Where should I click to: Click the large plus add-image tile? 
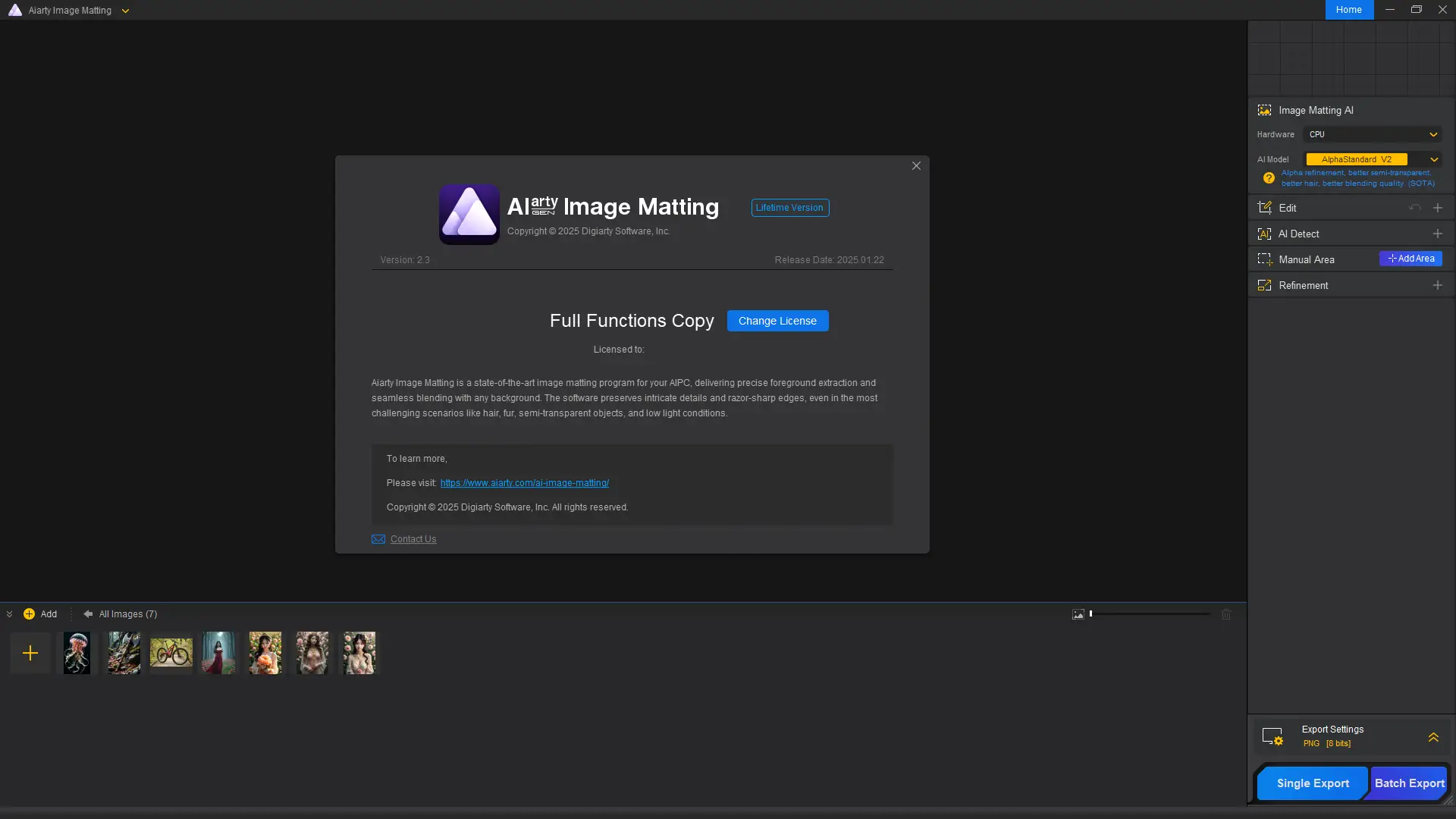click(30, 653)
